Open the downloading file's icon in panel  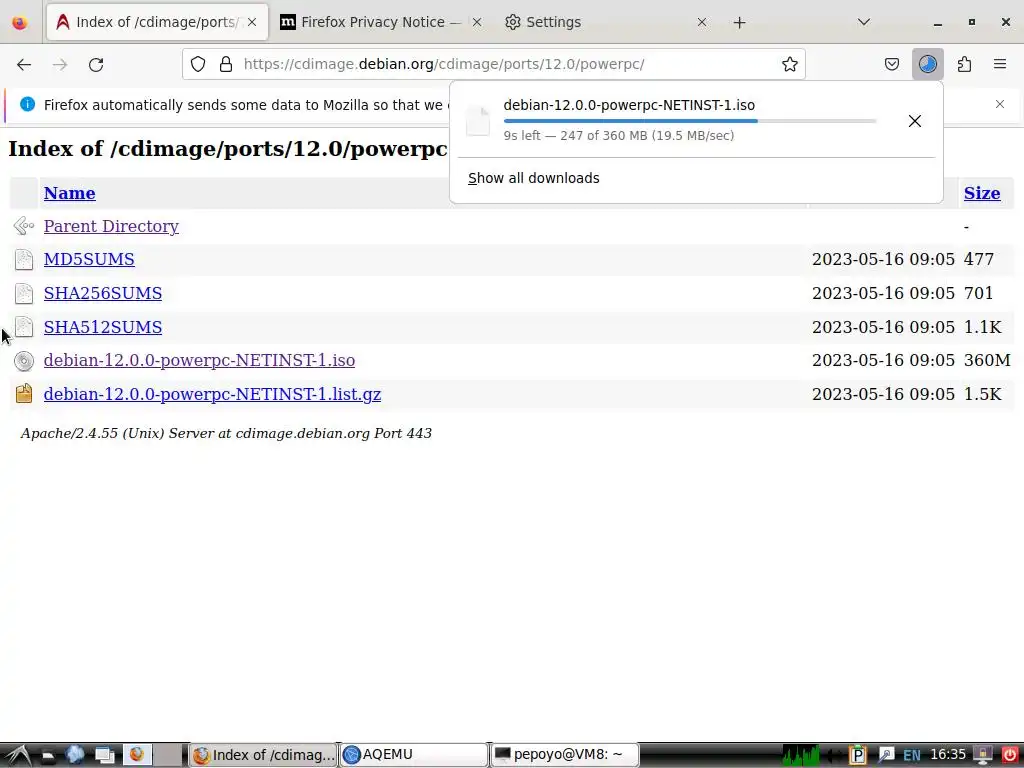click(477, 121)
